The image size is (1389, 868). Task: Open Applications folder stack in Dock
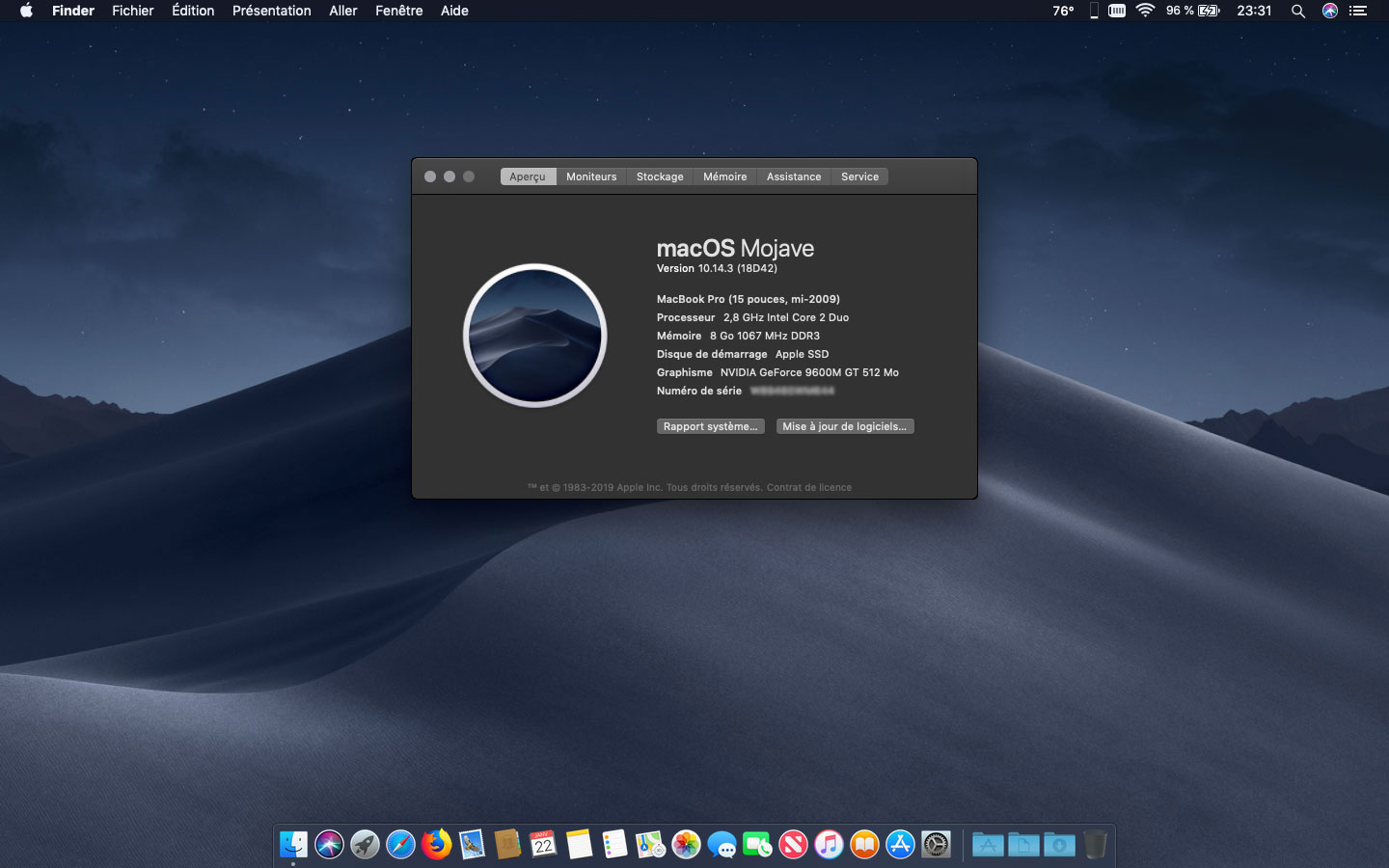click(988, 845)
